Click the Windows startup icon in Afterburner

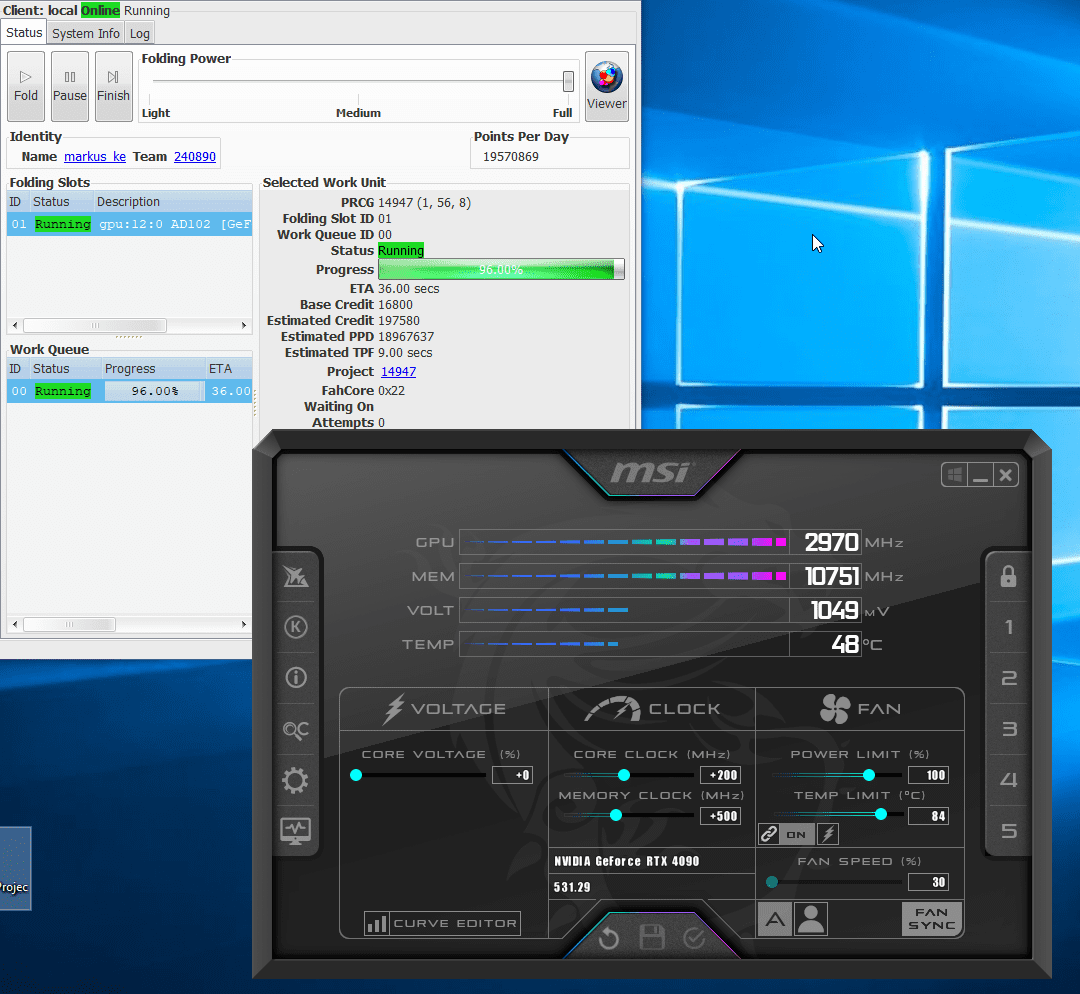pyautogui.click(x=955, y=475)
